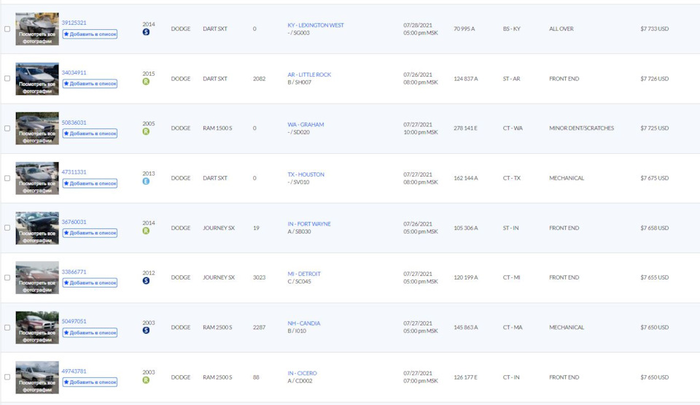Enable the checkbox for lot 49743781
Image resolution: width=700 pixels, height=405 pixels.
click(x=7, y=377)
